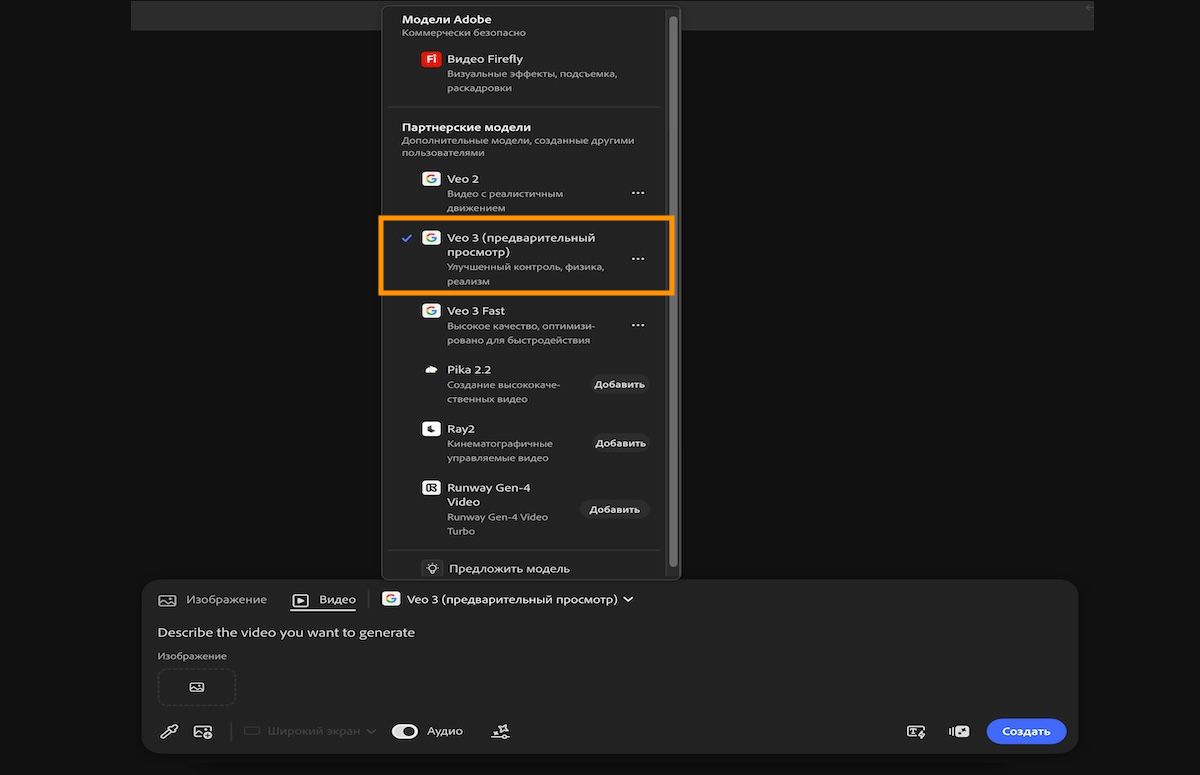Click the Ray2 model name
The width and height of the screenshot is (1200, 775).
point(461,429)
